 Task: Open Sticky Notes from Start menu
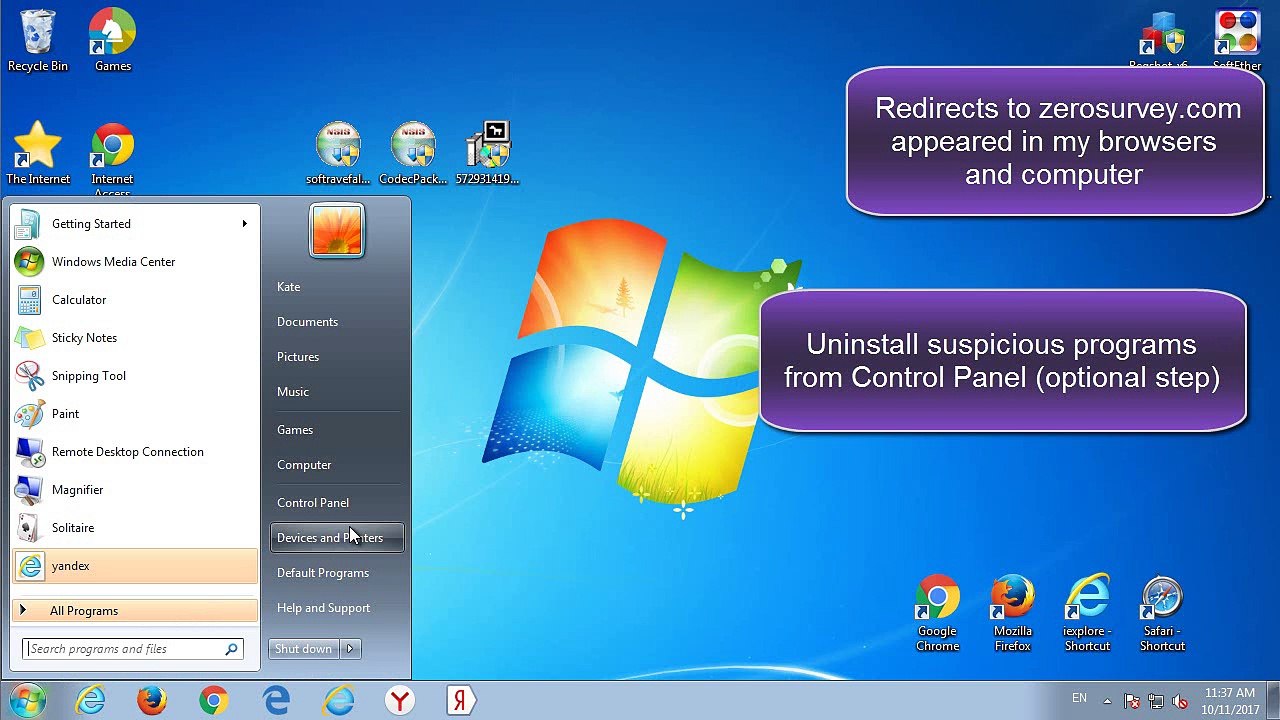pos(135,338)
